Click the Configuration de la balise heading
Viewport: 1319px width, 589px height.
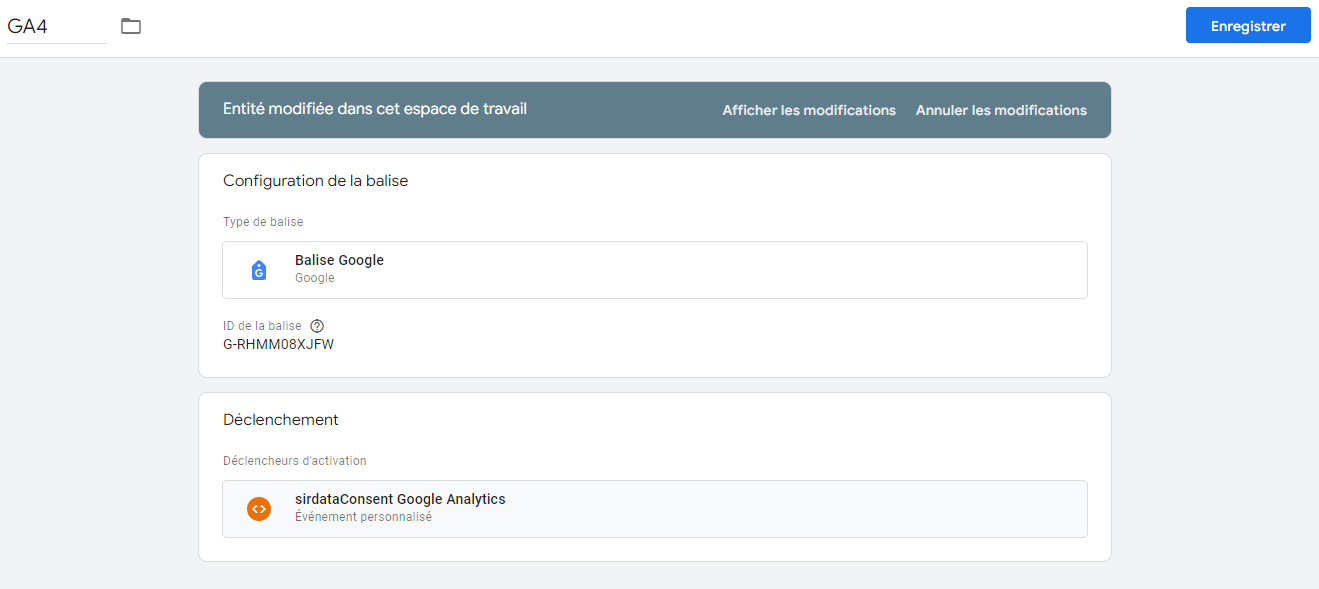click(x=315, y=181)
